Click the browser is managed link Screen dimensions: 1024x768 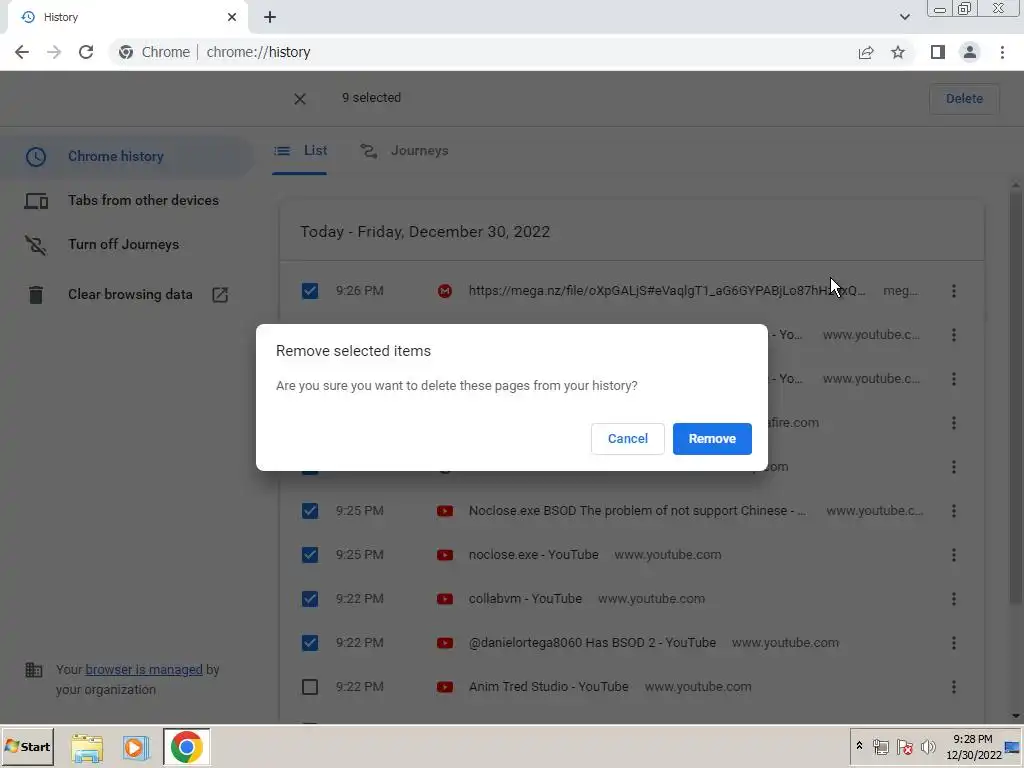pyautogui.click(x=144, y=670)
